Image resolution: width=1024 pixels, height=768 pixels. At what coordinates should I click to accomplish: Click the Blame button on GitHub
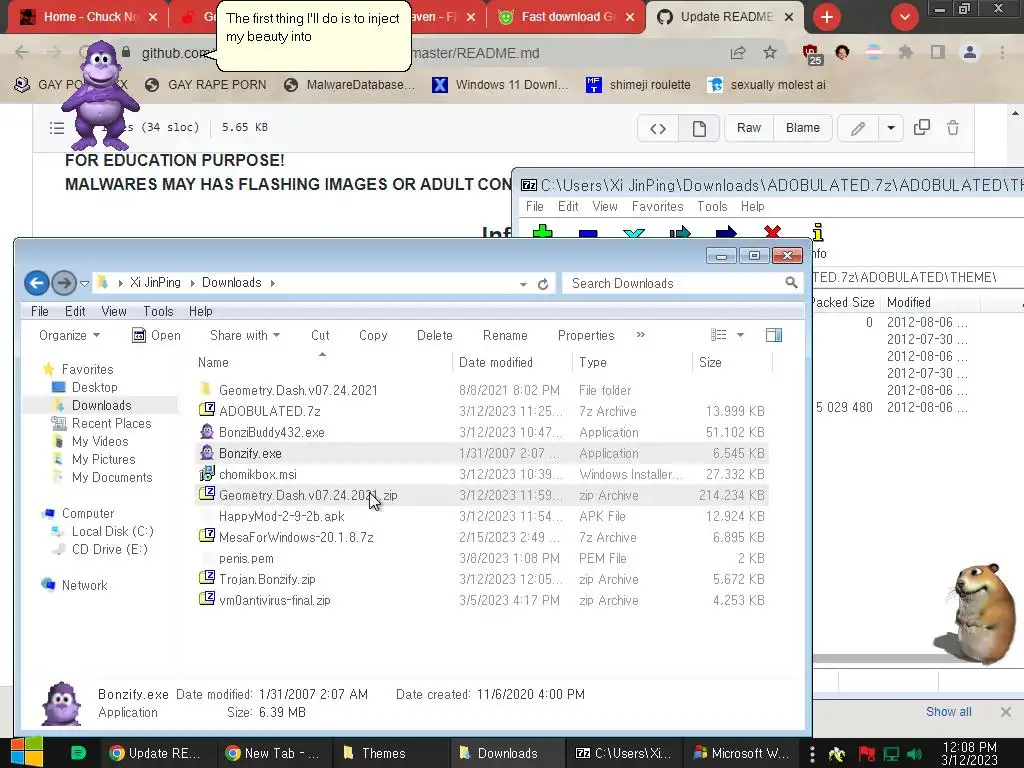pos(803,128)
